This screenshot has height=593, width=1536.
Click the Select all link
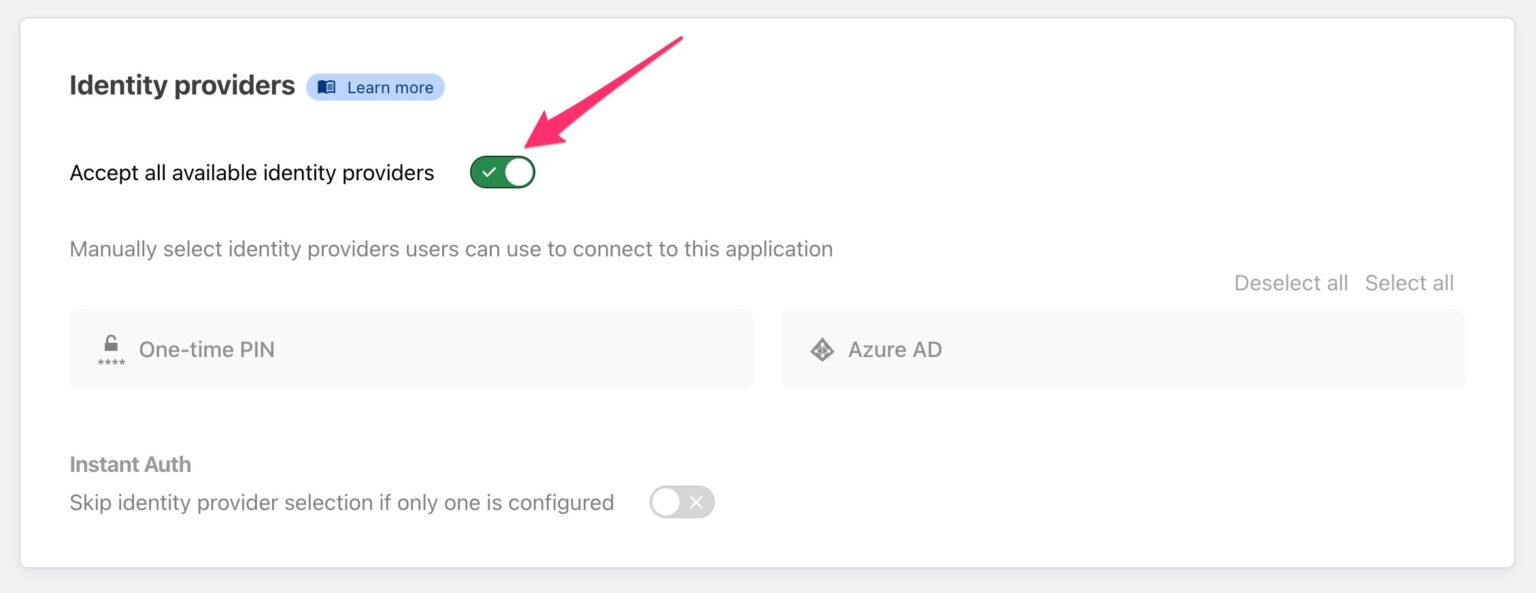(x=1409, y=283)
